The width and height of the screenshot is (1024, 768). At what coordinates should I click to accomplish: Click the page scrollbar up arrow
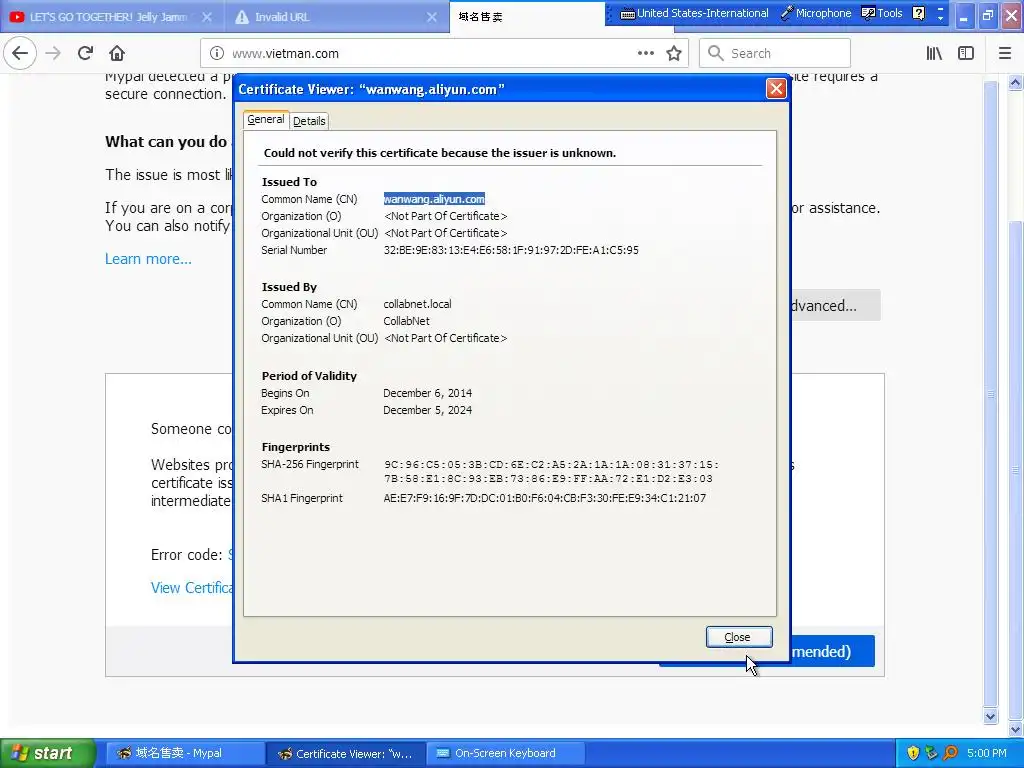1015,82
